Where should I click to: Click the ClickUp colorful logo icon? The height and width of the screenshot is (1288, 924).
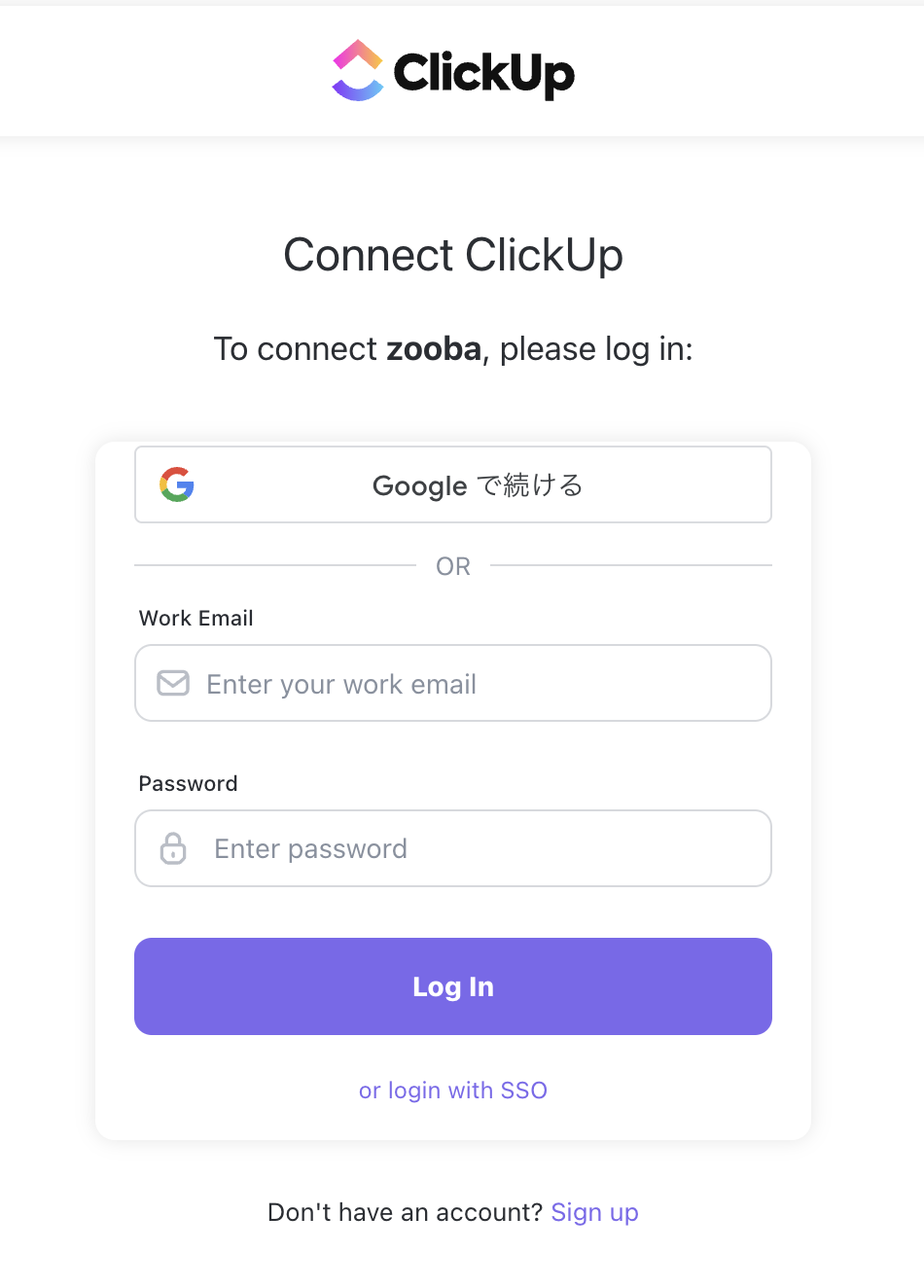(x=358, y=70)
